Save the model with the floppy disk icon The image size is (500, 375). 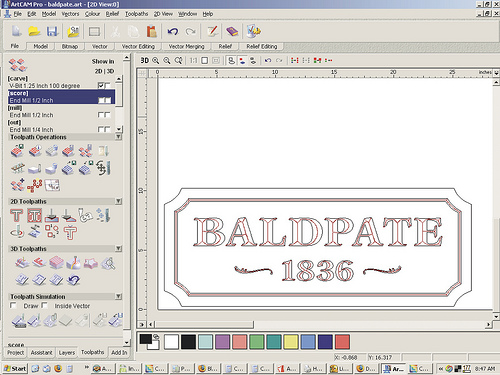click(52, 32)
